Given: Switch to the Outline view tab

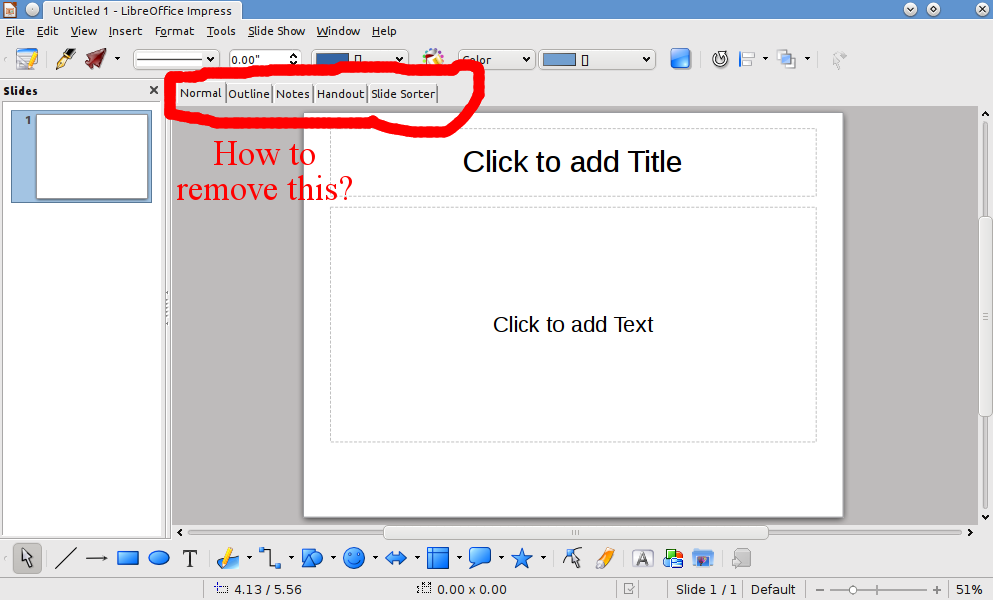Looking at the screenshot, I should coord(249,94).
